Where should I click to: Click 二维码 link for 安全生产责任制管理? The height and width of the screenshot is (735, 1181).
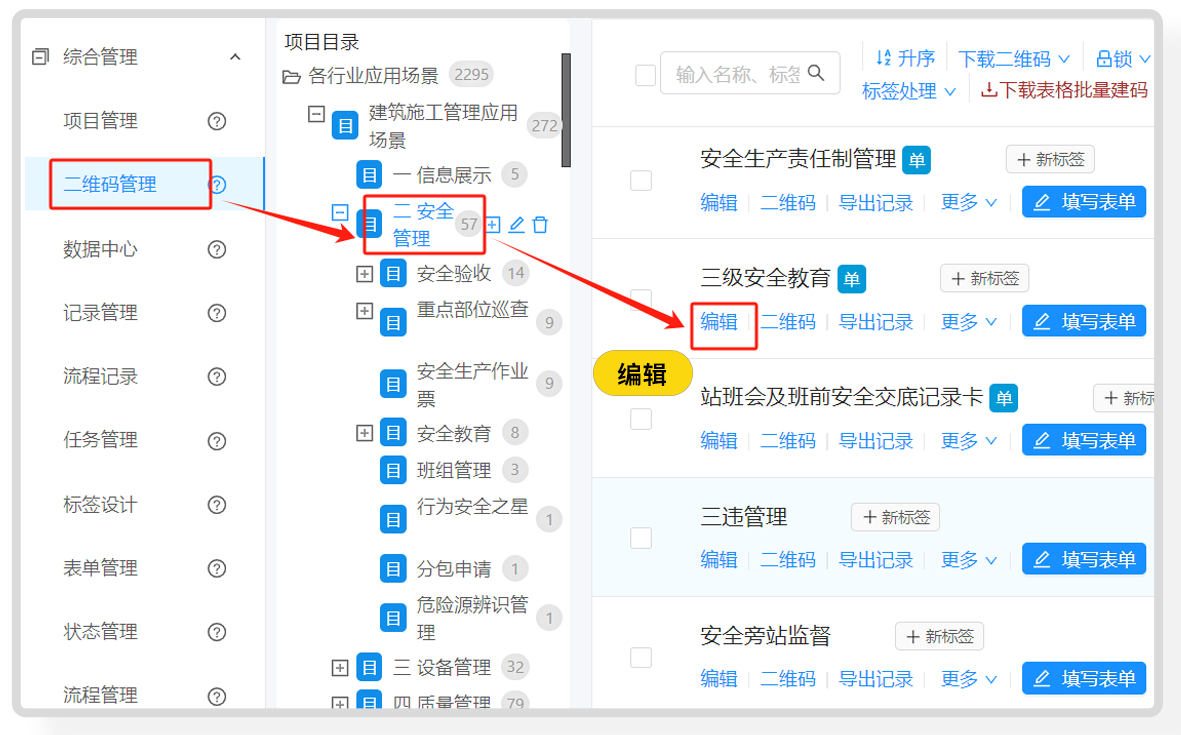[788, 203]
